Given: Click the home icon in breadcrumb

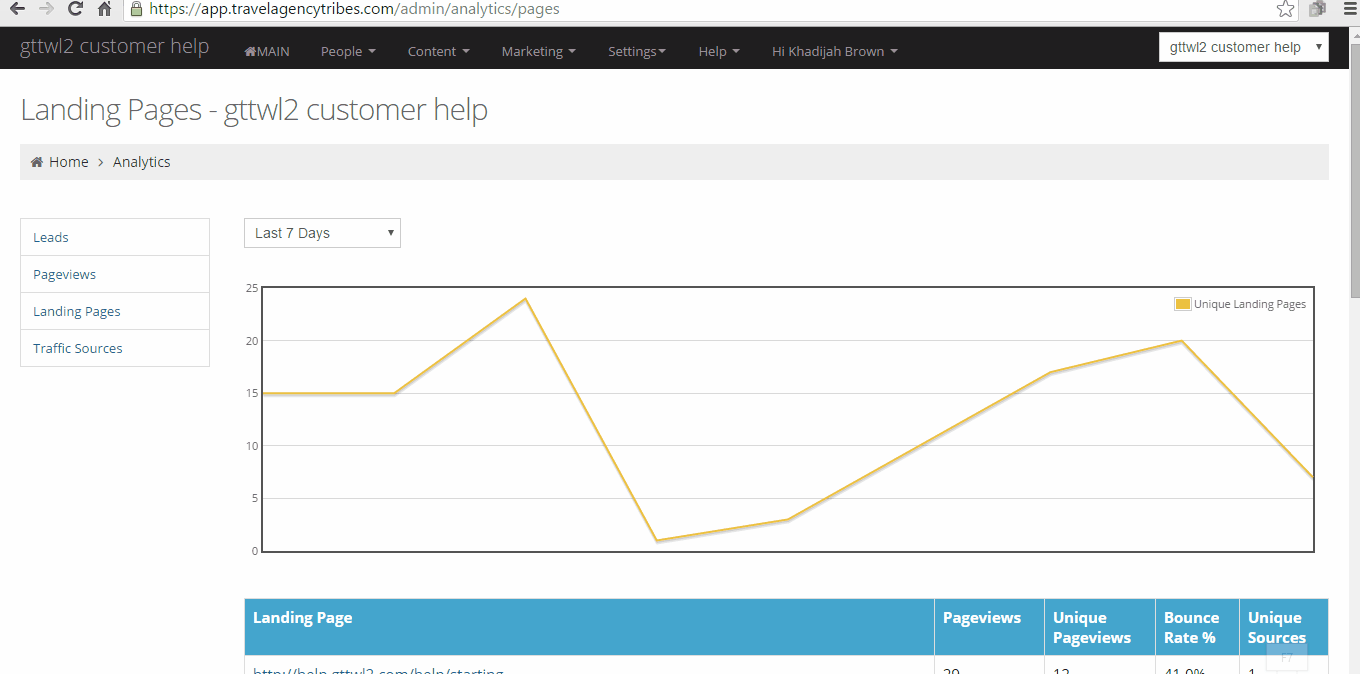Looking at the screenshot, I should click(x=37, y=162).
